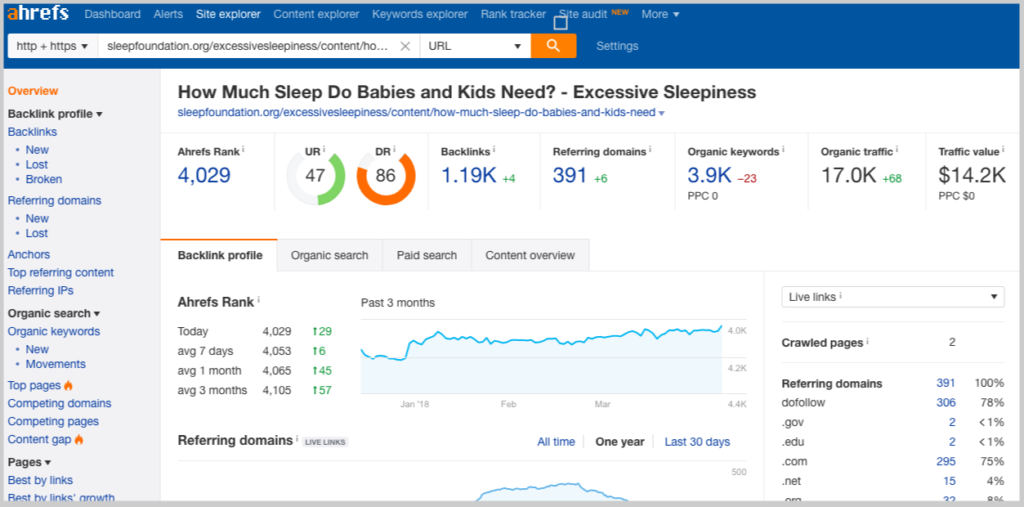Click the .com domains count 295
1024x507 pixels.
(x=946, y=461)
